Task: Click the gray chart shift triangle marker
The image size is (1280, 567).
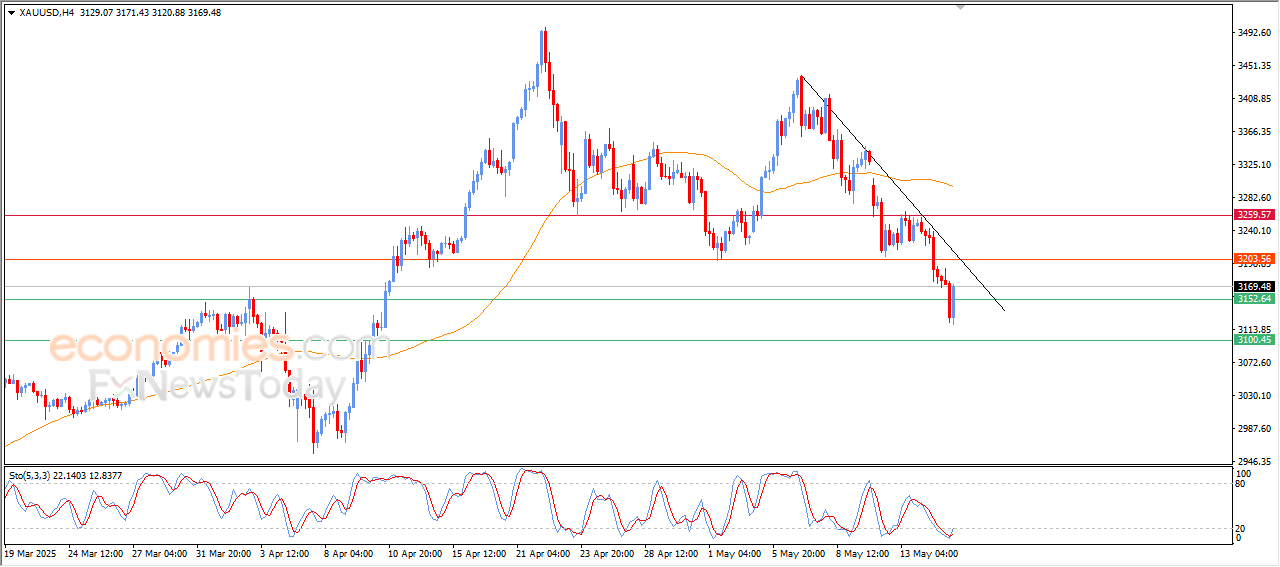Action: [x=961, y=8]
